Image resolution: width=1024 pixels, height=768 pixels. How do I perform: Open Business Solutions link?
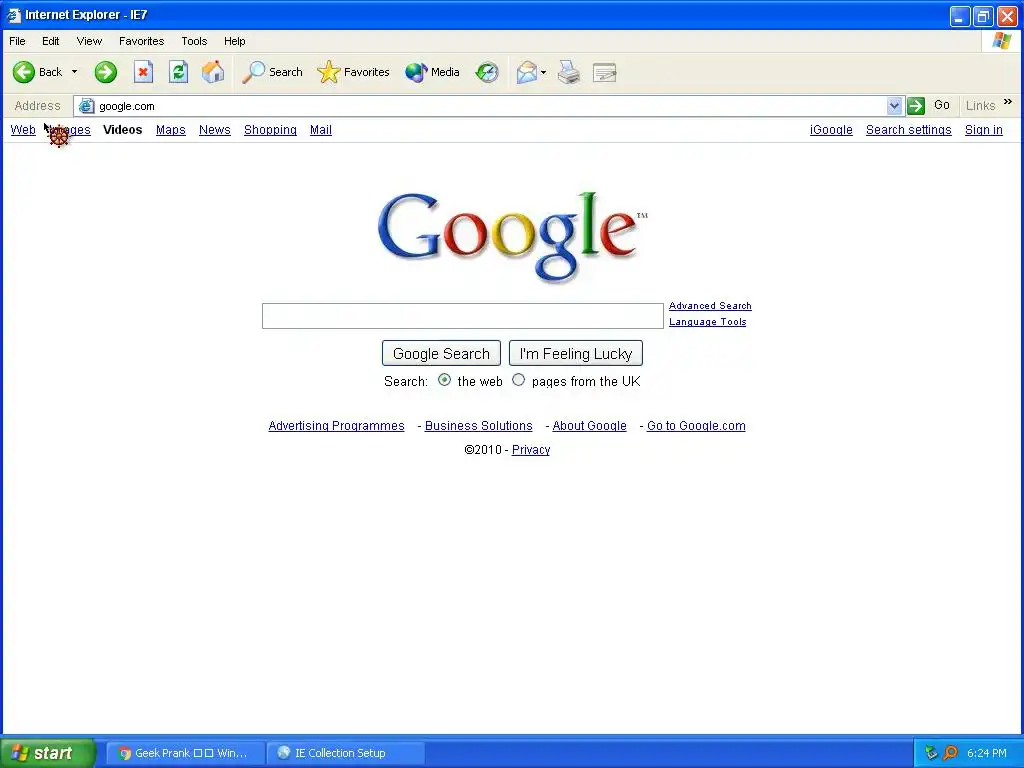[479, 426]
